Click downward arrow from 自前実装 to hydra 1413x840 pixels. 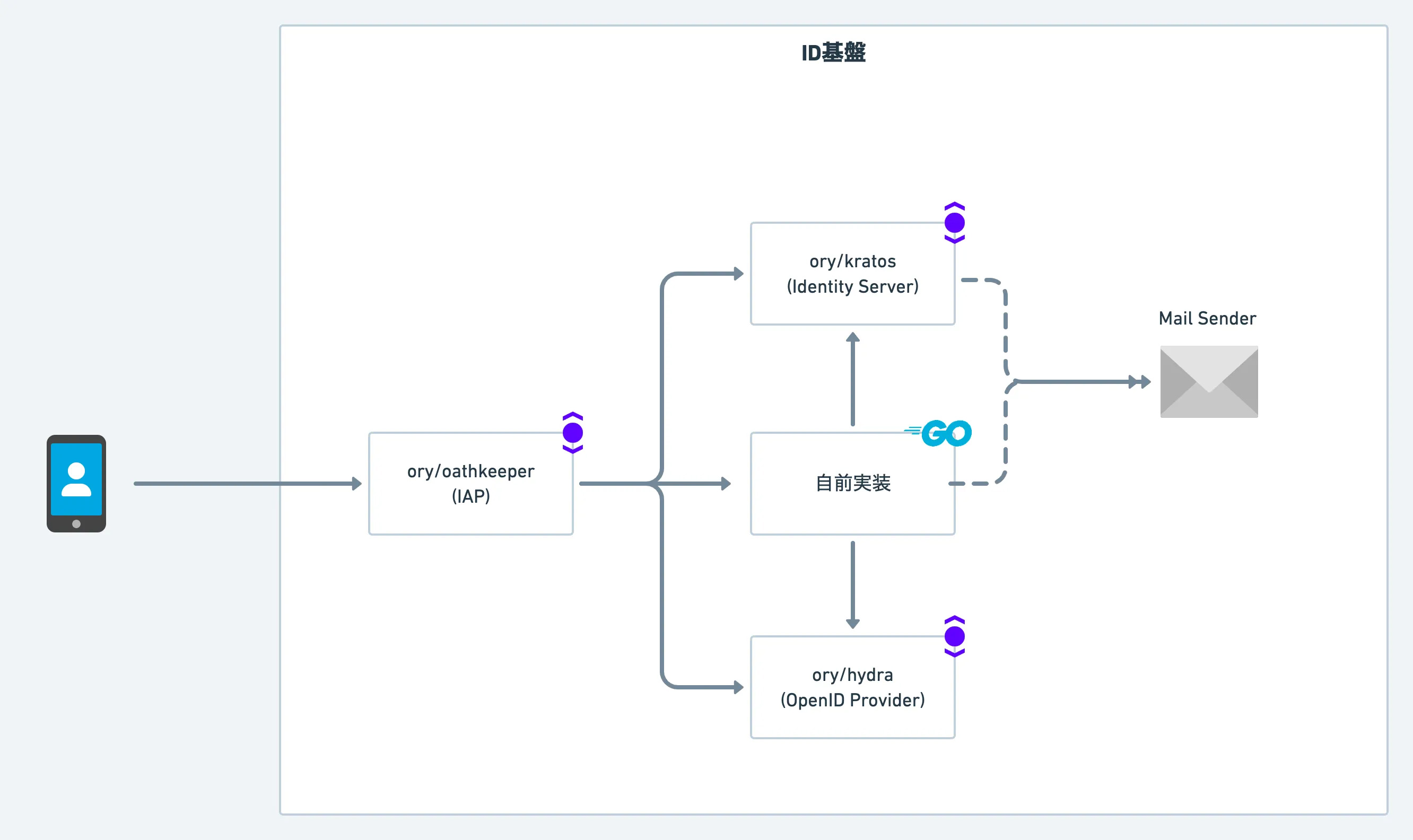(852, 585)
